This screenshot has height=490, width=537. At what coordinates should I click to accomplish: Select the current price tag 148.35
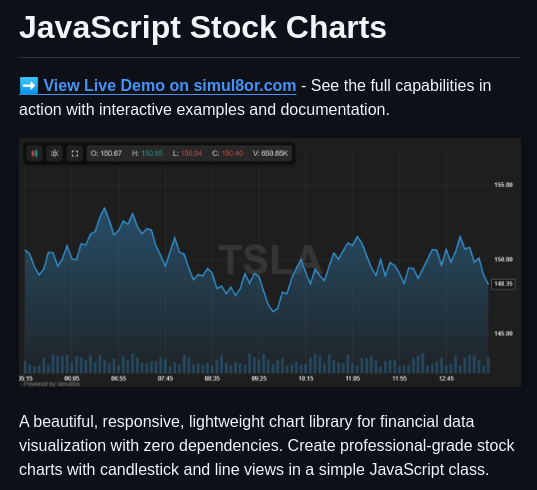pos(503,284)
